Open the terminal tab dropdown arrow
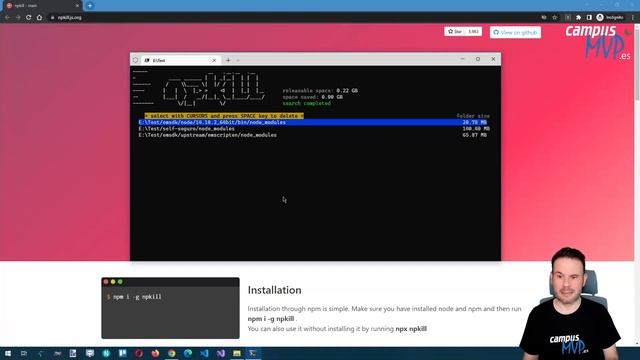 pos(238,60)
